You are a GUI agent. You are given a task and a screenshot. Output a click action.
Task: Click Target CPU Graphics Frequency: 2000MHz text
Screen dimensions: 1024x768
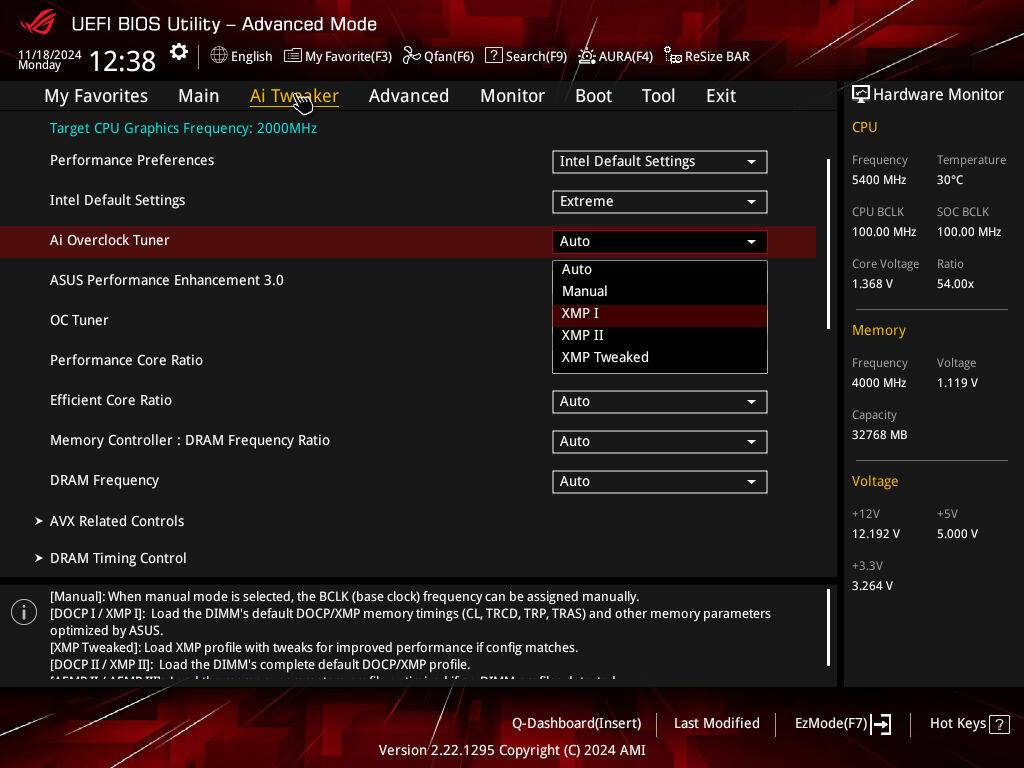click(184, 128)
